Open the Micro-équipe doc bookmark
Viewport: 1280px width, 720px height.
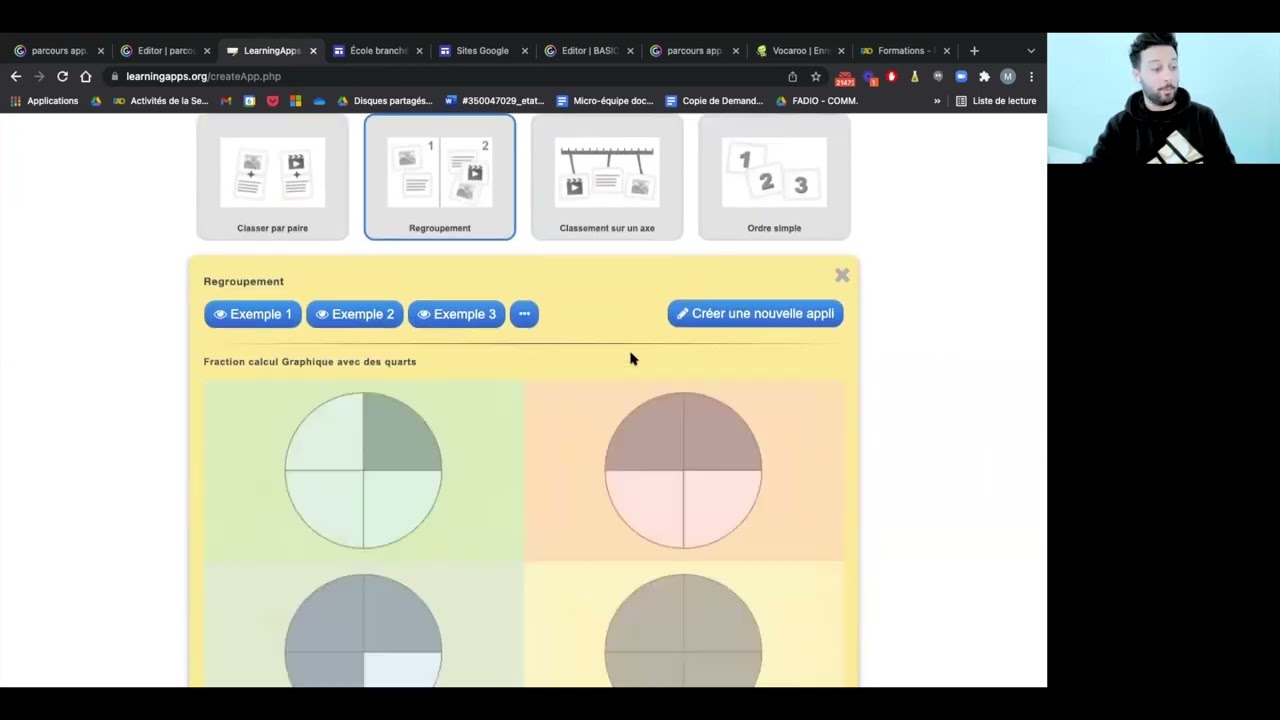point(605,100)
